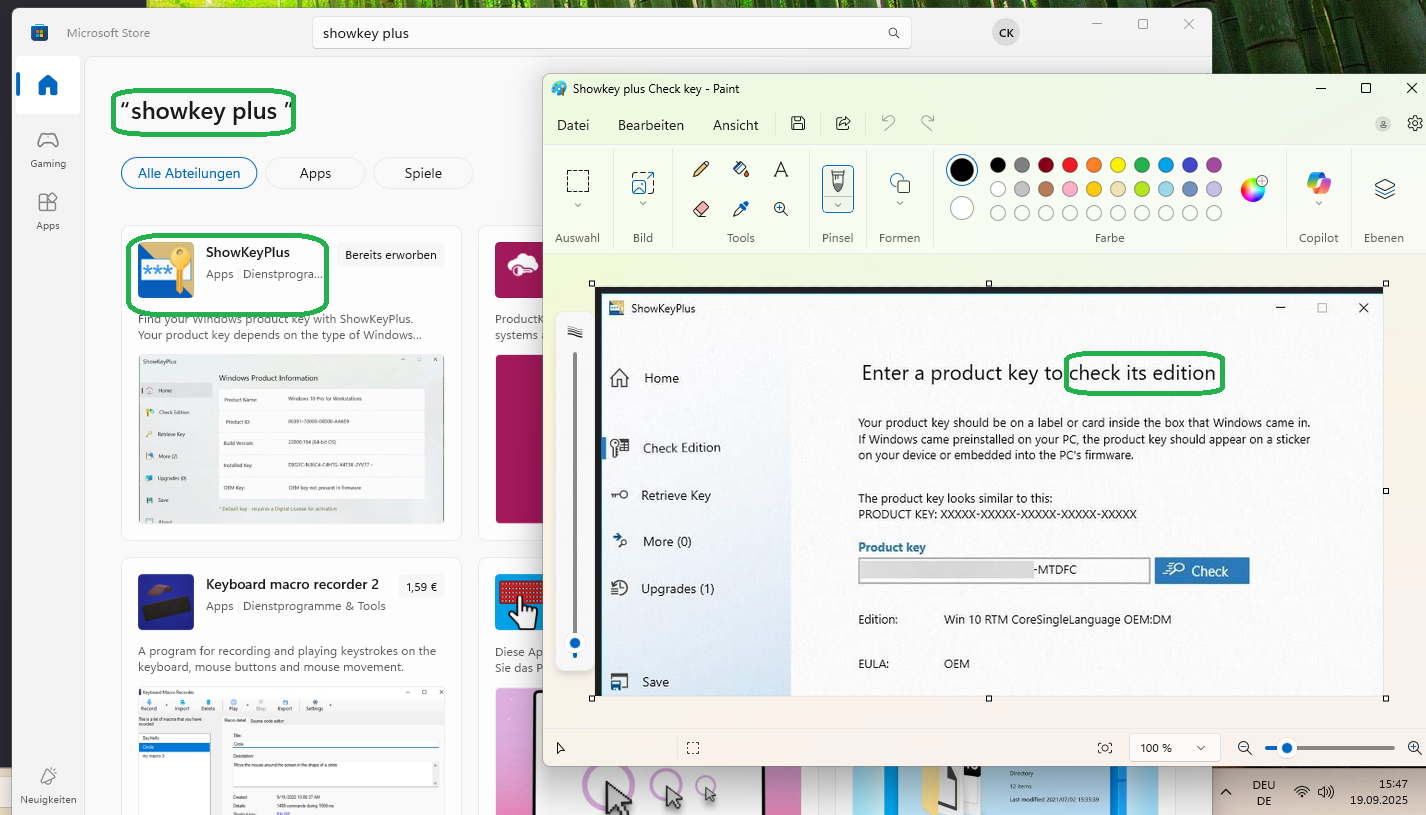Choose the red color swatch
Image resolution: width=1426 pixels, height=815 pixels.
click(x=1070, y=165)
